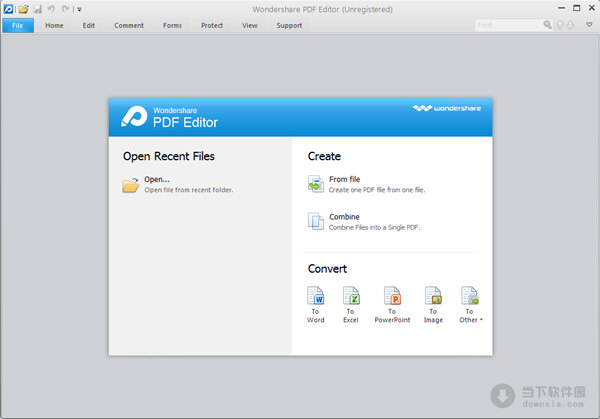The image size is (600, 419).
Task: Switch to the Home tab
Action: point(54,26)
